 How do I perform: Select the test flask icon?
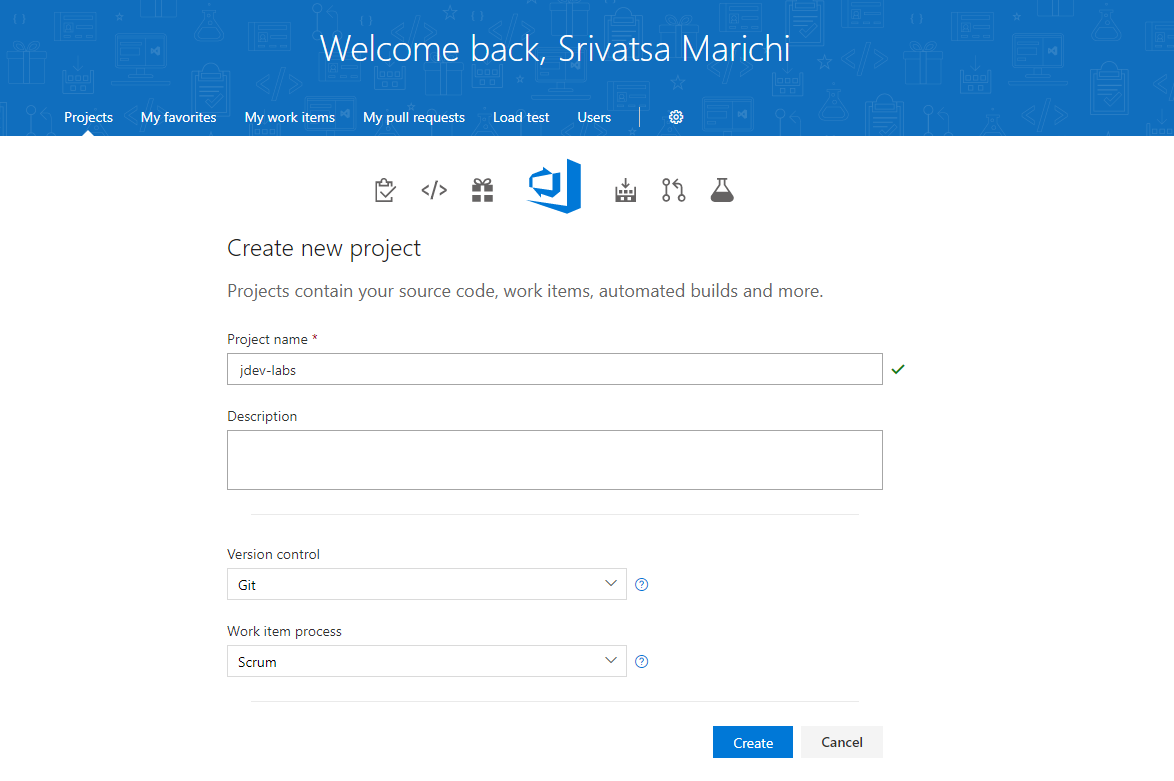(x=722, y=189)
